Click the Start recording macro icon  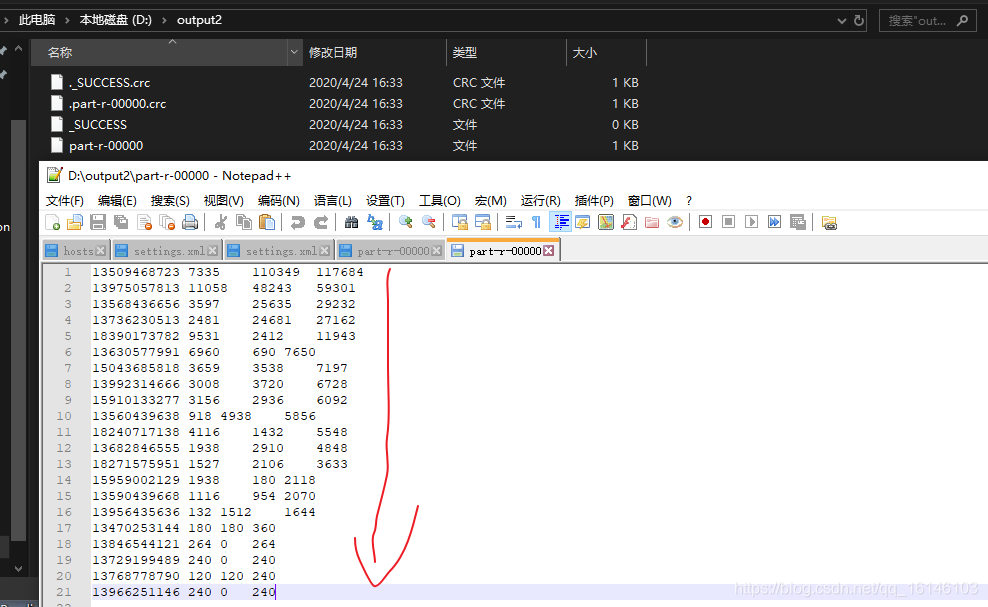pos(706,222)
